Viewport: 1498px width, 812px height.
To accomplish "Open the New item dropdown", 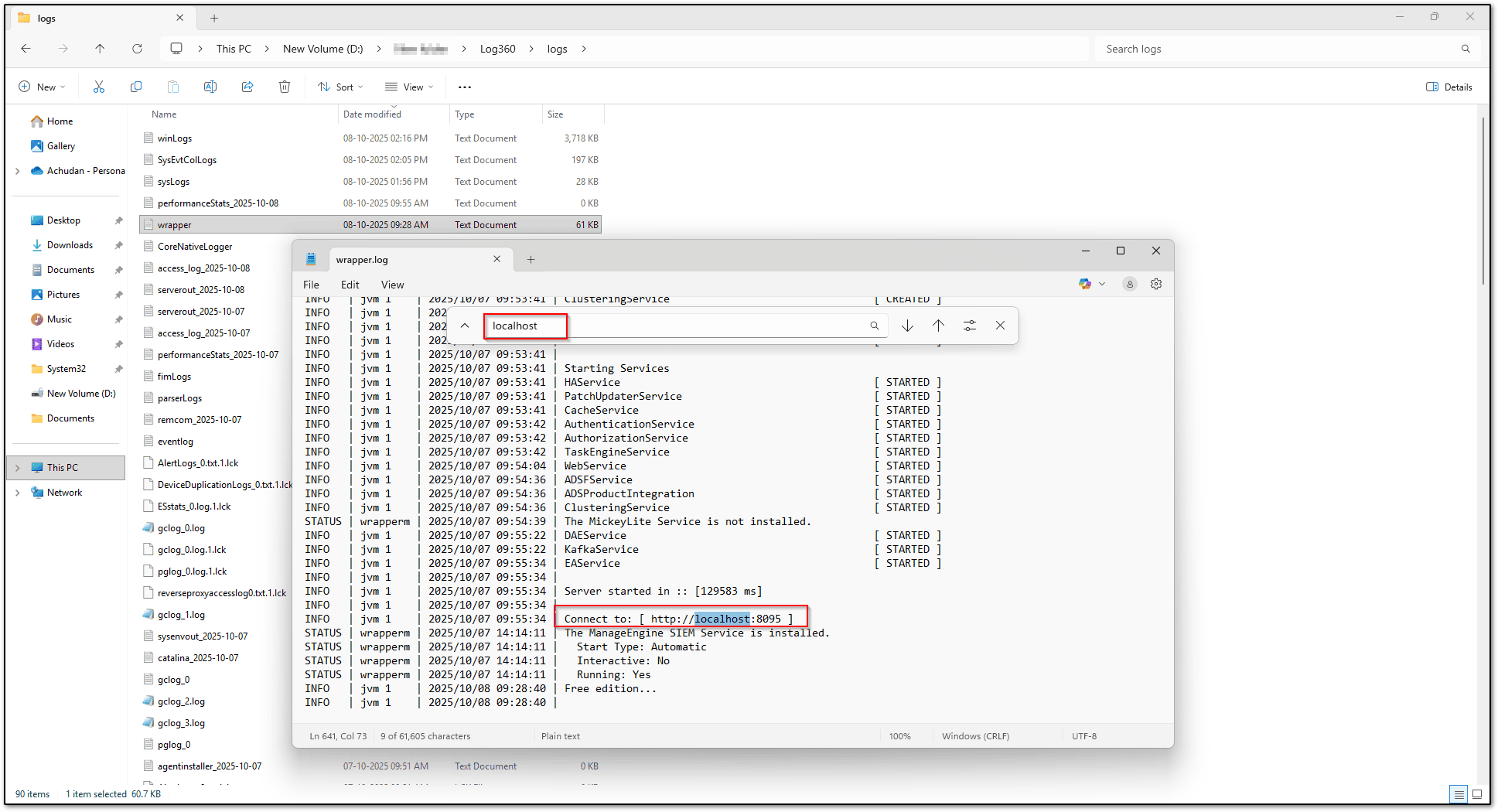I will click(43, 87).
